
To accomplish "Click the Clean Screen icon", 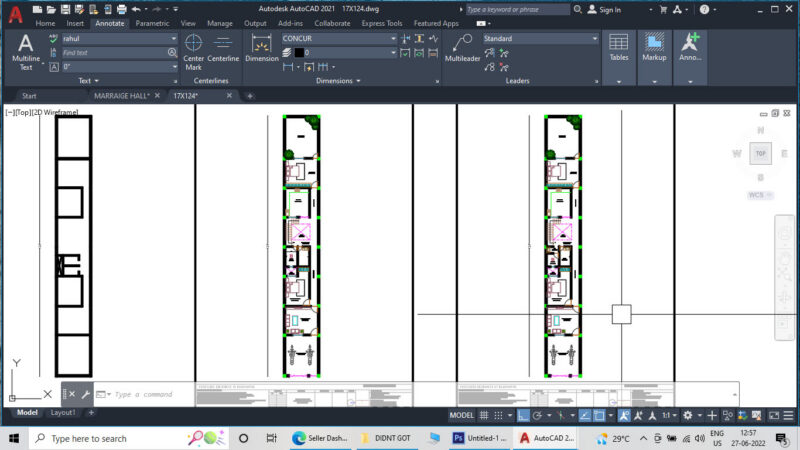I will pyautogui.click(x=774, y=415).
